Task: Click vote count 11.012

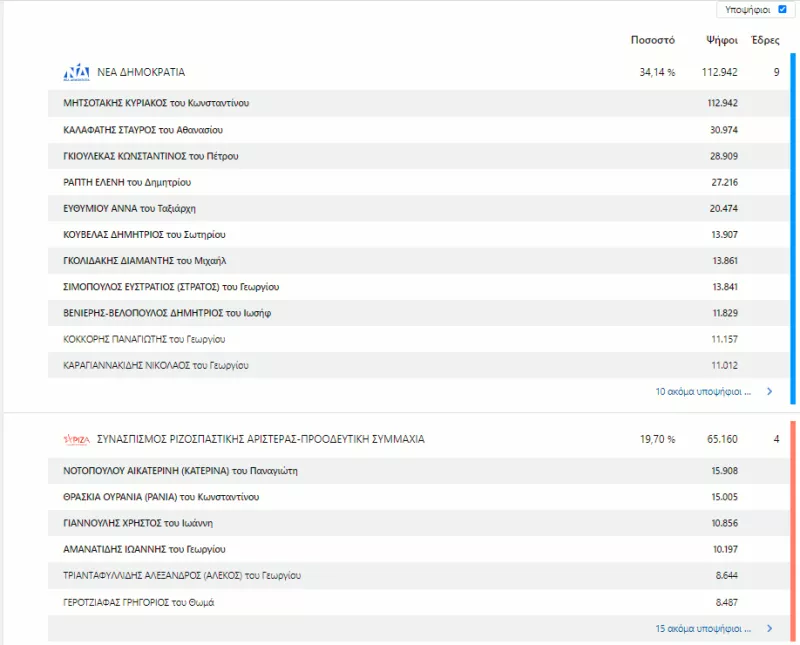Action: (724, 365)
